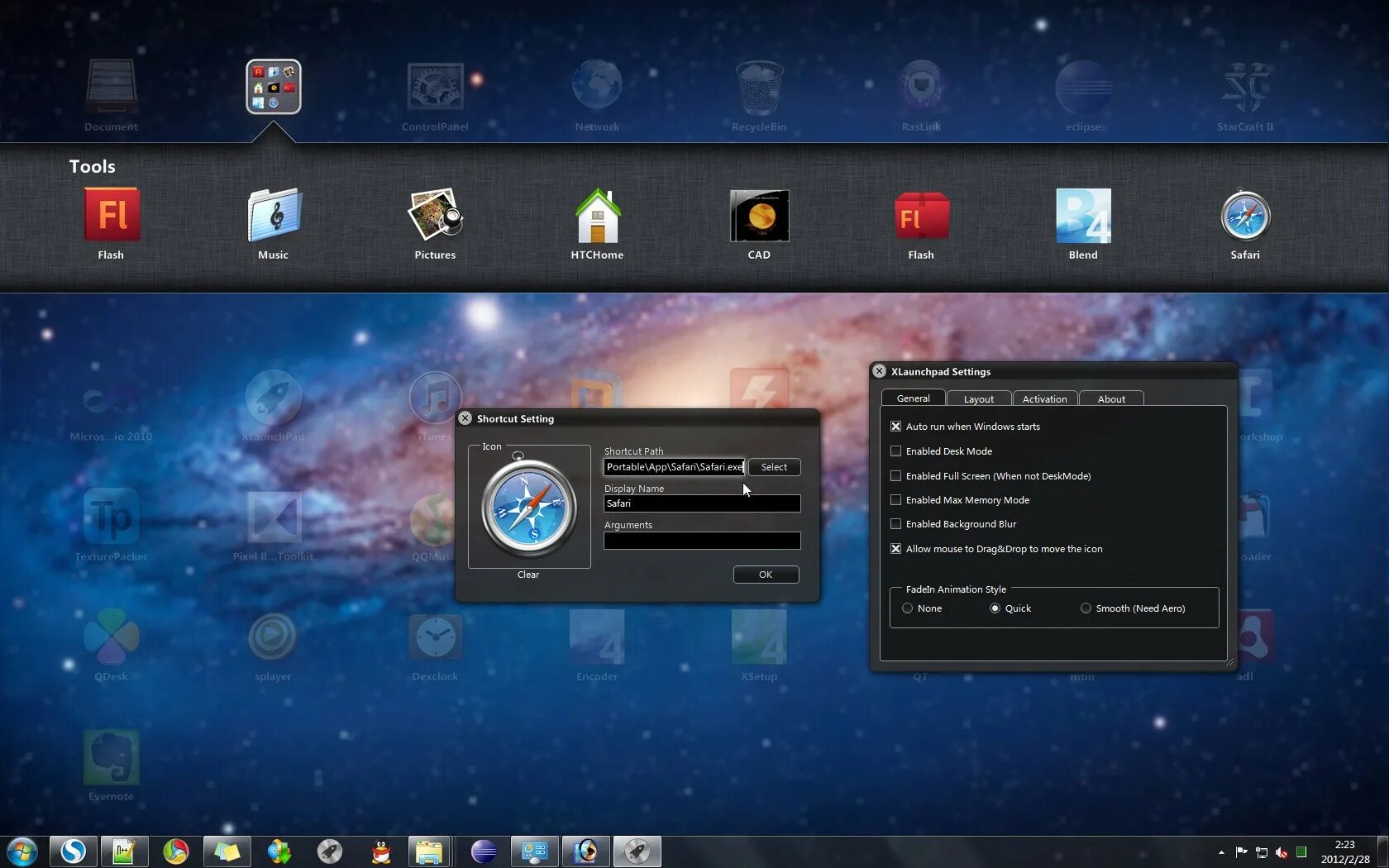Confirm the shortcut with OK
The image size is (1389, 868).
[766, 575]
